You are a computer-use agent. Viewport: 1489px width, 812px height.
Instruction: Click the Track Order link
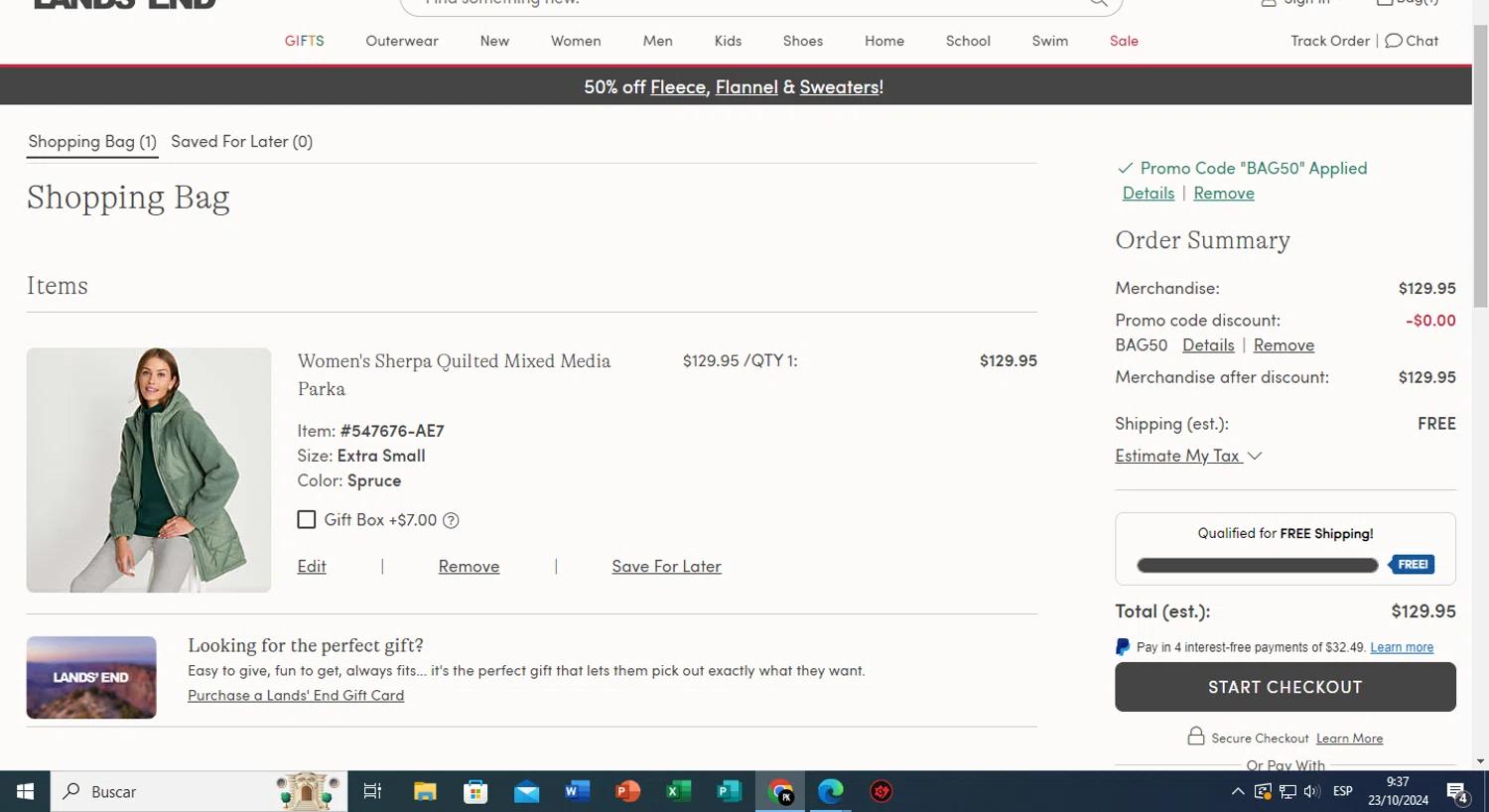(x=1330, y=41)
